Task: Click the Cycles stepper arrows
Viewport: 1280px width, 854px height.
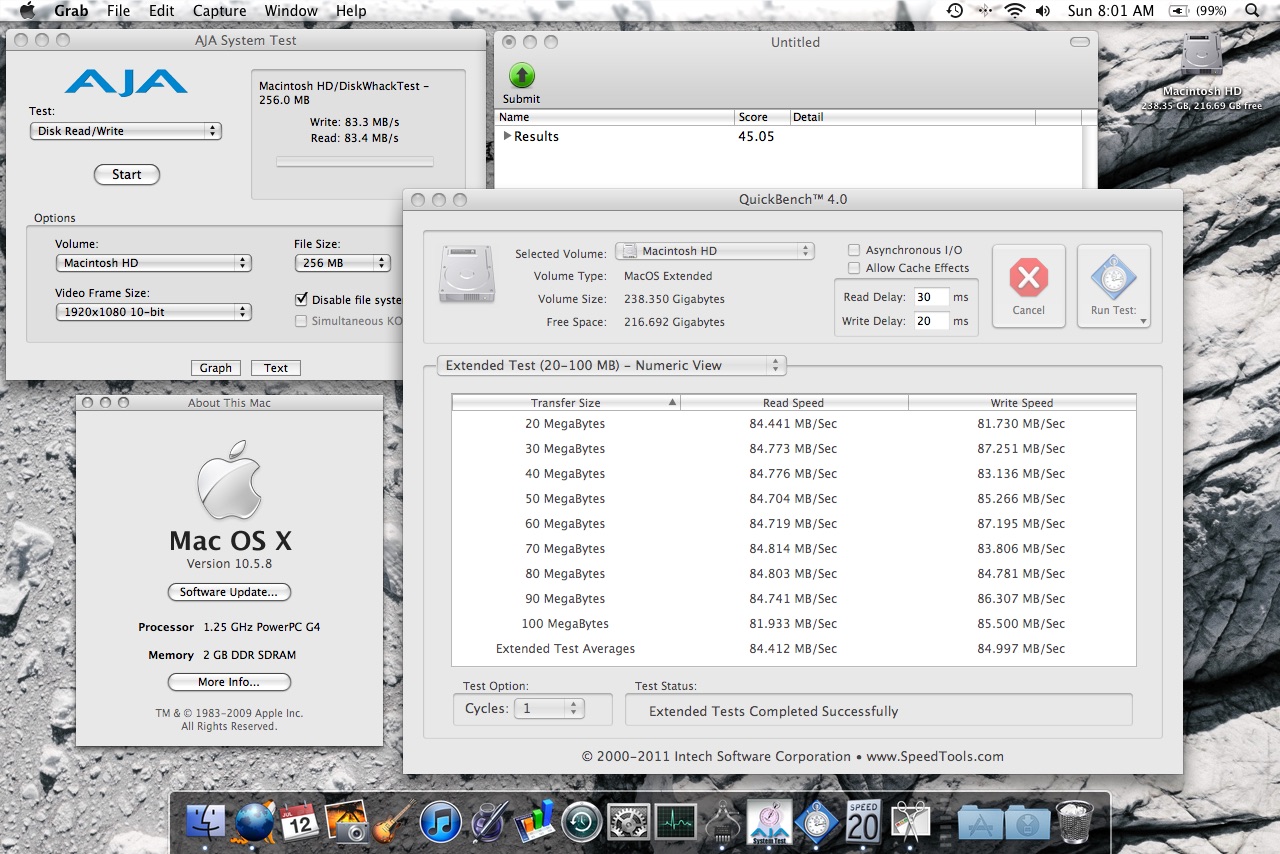Action: click(x=574, y=708)
